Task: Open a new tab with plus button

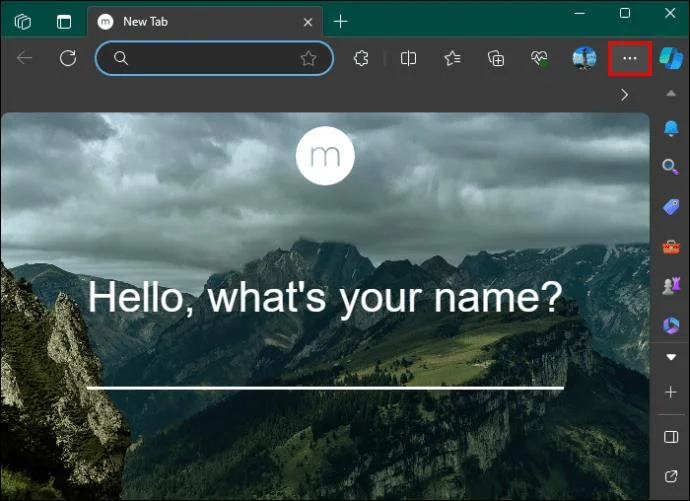Action: point(341,22)
